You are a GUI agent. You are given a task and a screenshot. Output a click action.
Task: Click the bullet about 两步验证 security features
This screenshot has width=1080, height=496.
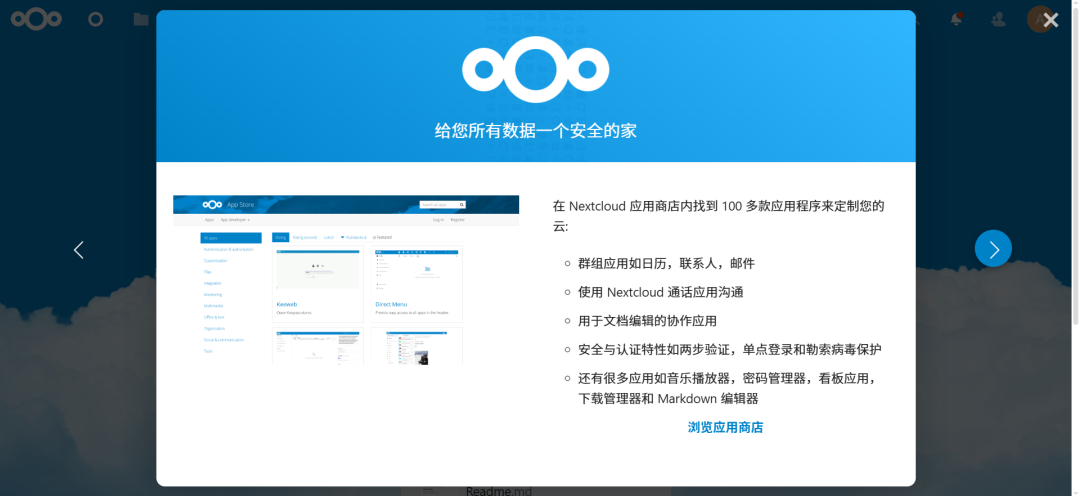pyautogui.click(x=730, y=349)
